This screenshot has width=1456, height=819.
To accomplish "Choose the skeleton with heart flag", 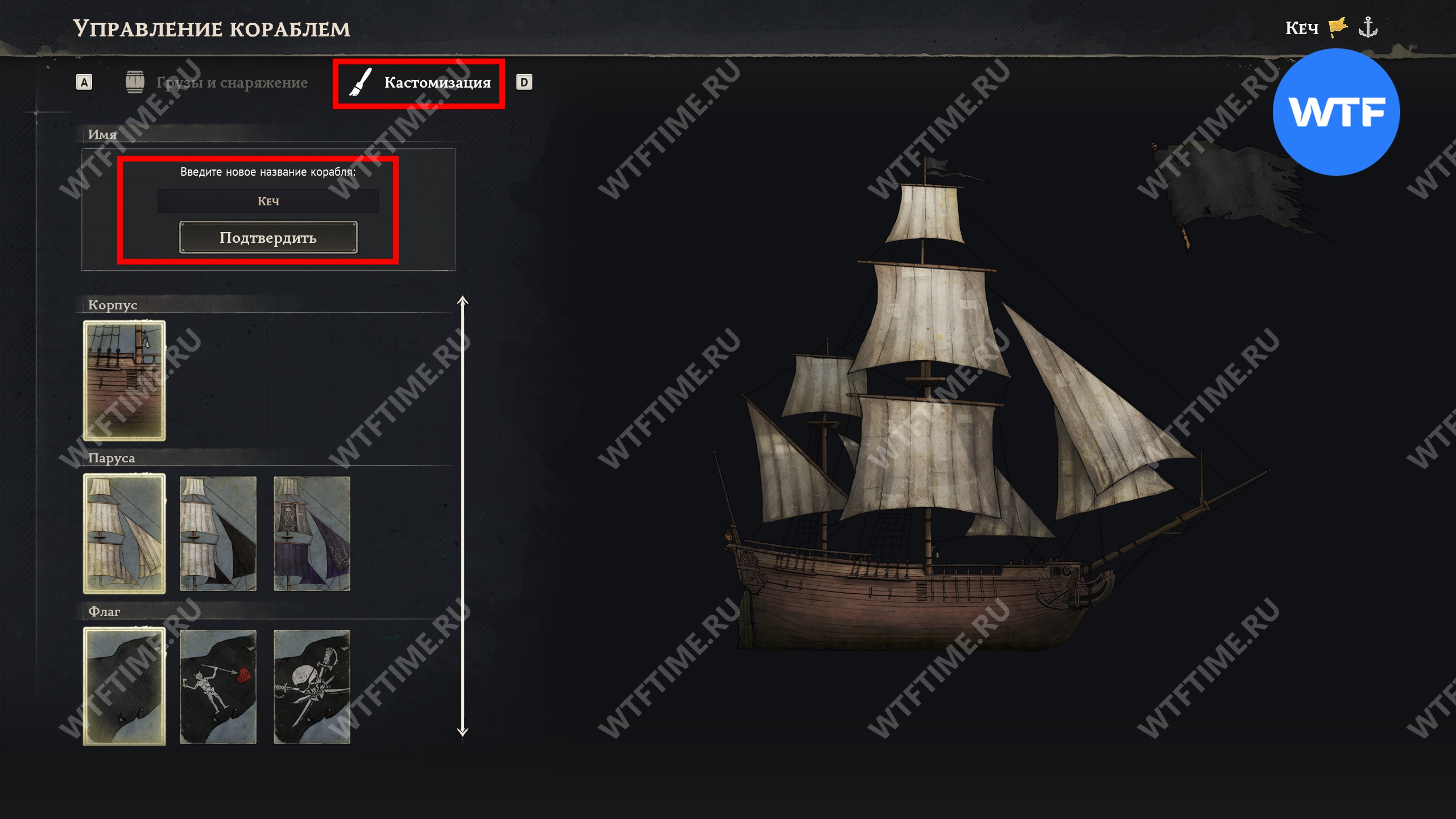I will (x=218, y=686).
